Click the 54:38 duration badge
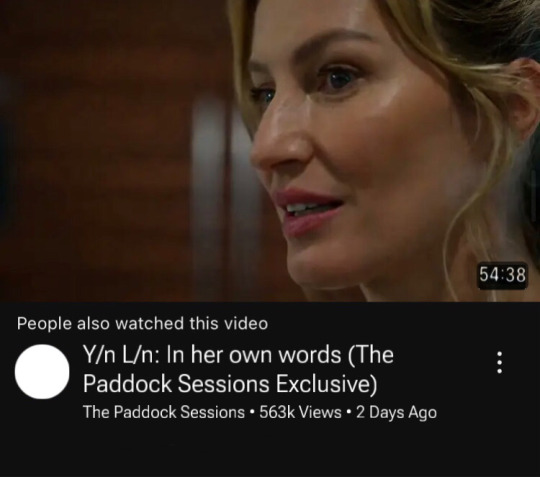The width and height of the screenshot is (540, 477). pyautogui.click(x=503, y=275)
